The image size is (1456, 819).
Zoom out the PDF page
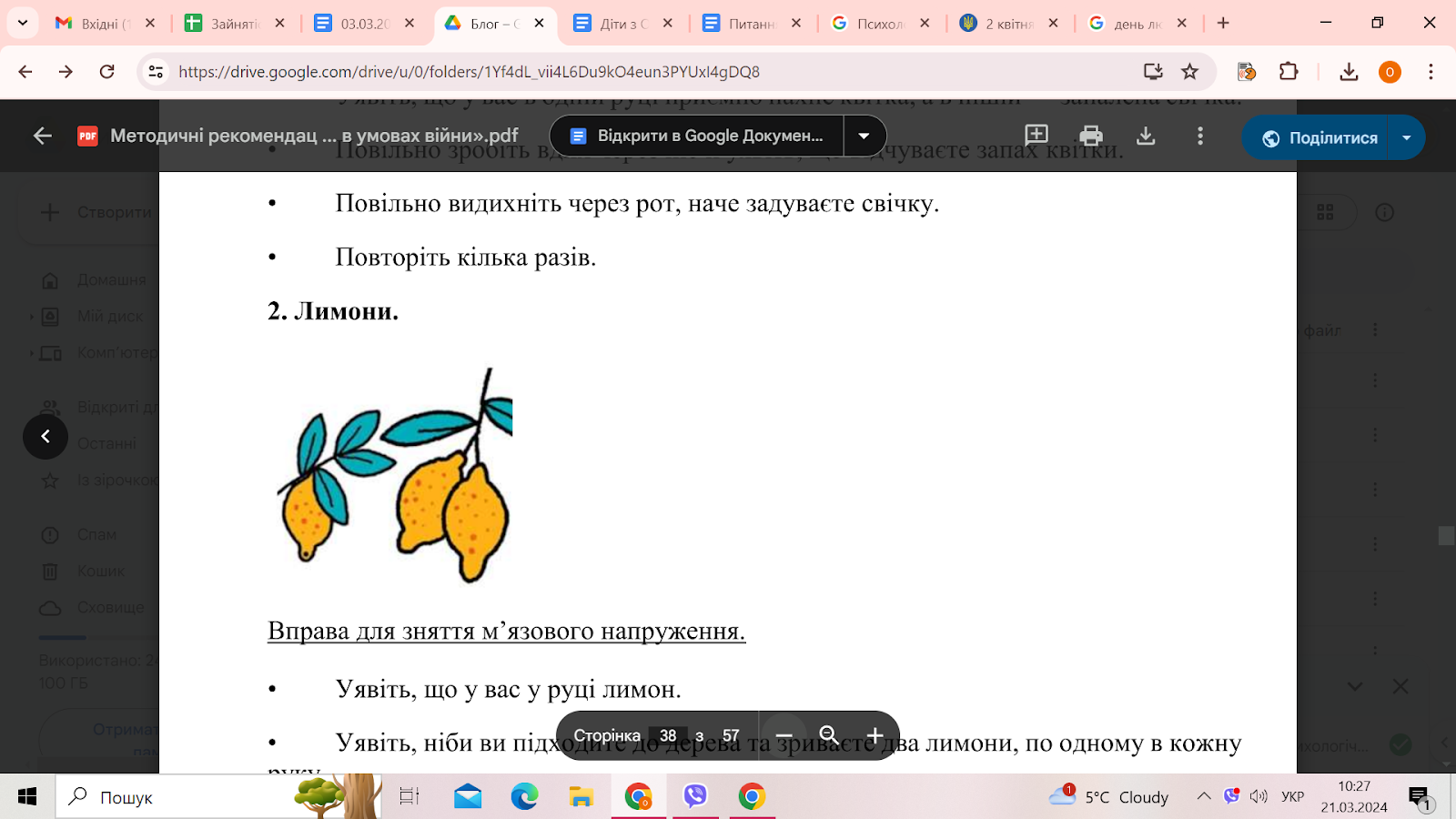[784, 735]
